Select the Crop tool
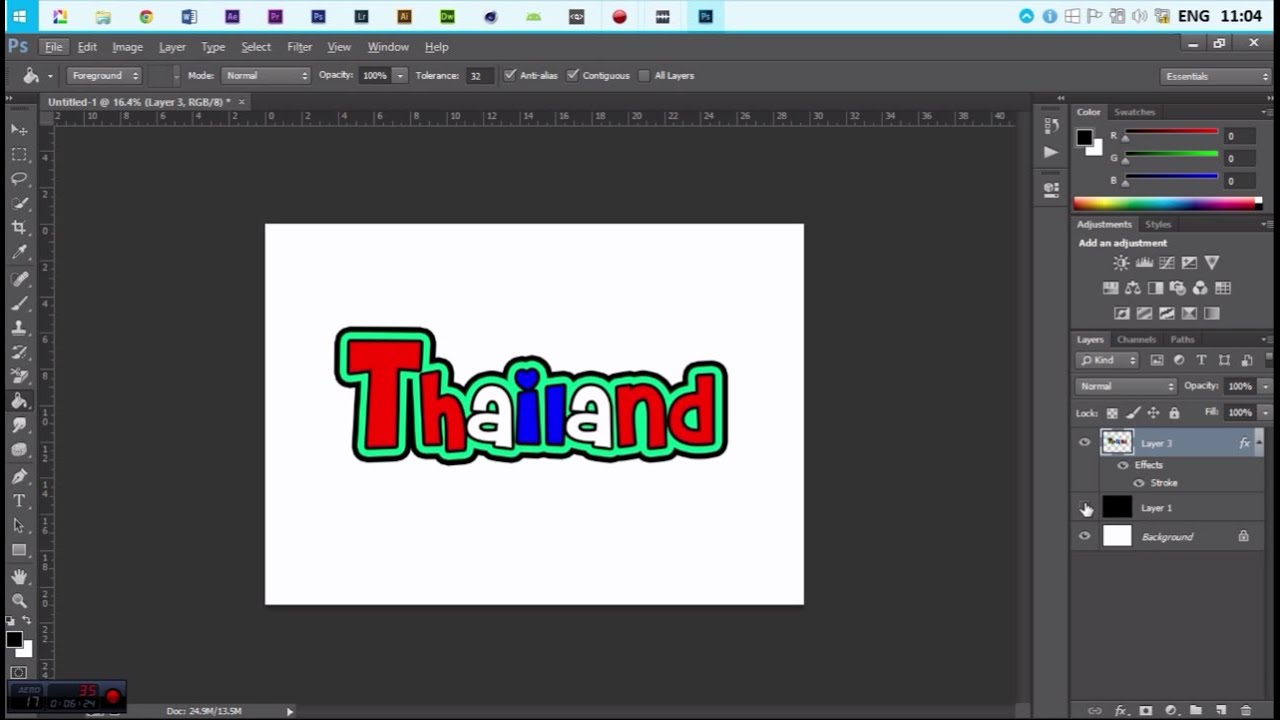Image resolution: width=1280 pixels, height=720 pixels. (x=19, y=228)
